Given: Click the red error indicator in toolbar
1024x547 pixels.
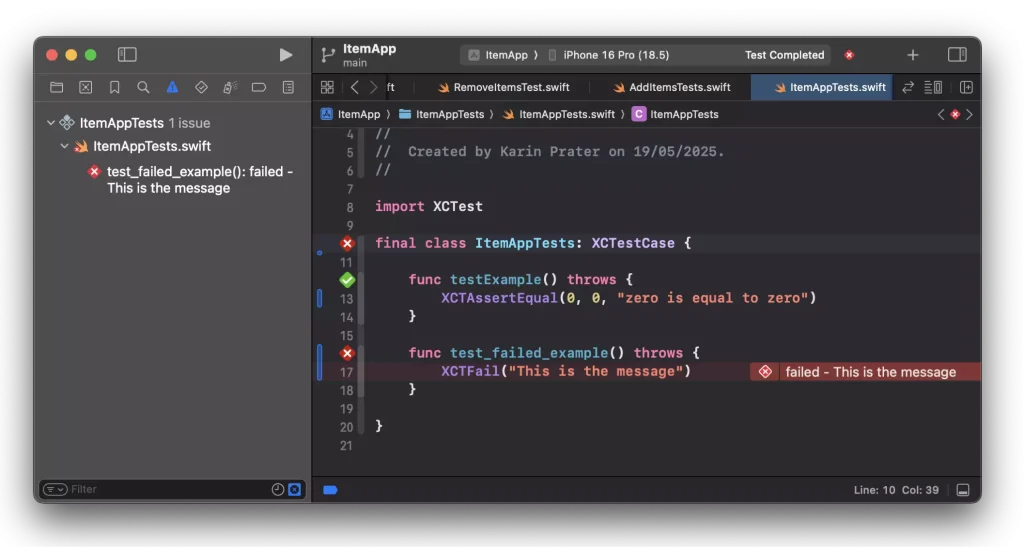Looking at the screenshot, I should [849, 55].
